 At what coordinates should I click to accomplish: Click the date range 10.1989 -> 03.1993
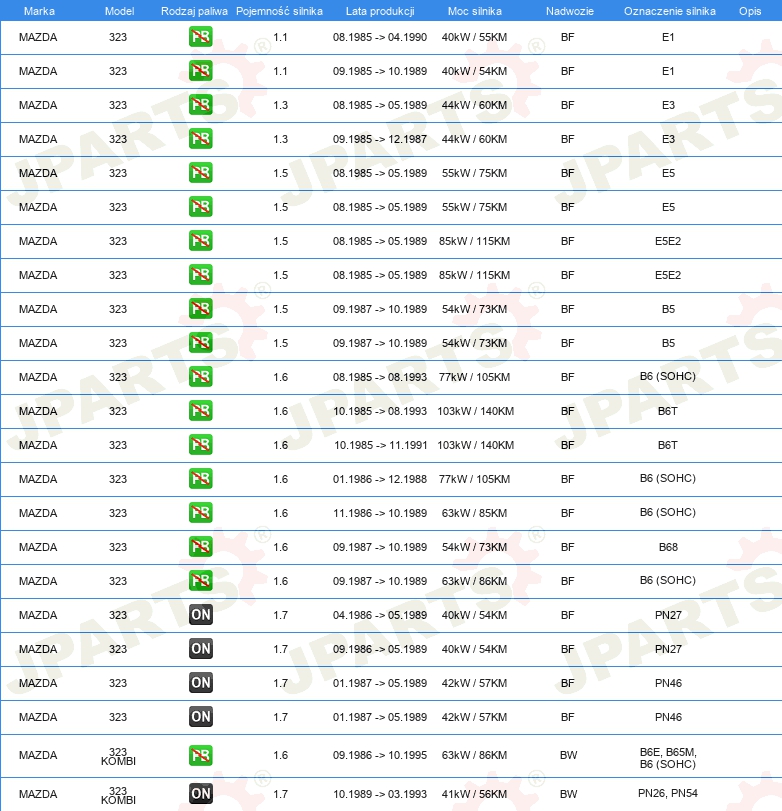pyautogui.click(x=380, y=794)
